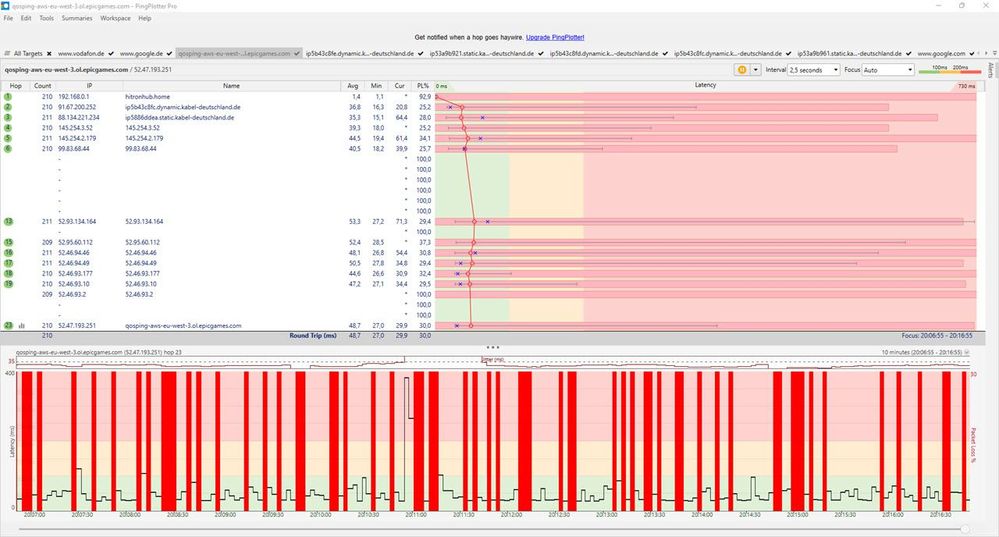This screenshot has width=999, height=537.
Task: Click the hop 13 green number icon
Action: click(7, 221)
